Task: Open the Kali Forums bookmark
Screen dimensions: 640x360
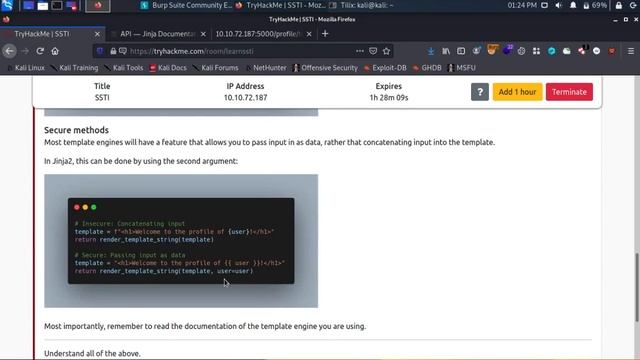Action: pos(216,68)
